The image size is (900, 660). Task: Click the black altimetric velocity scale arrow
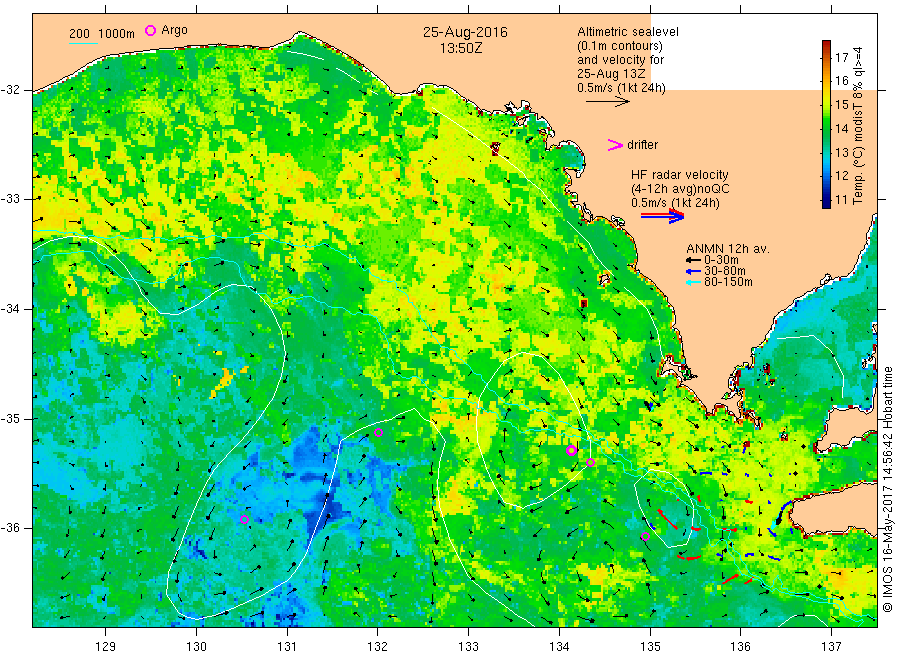click(x=608, y=102)
